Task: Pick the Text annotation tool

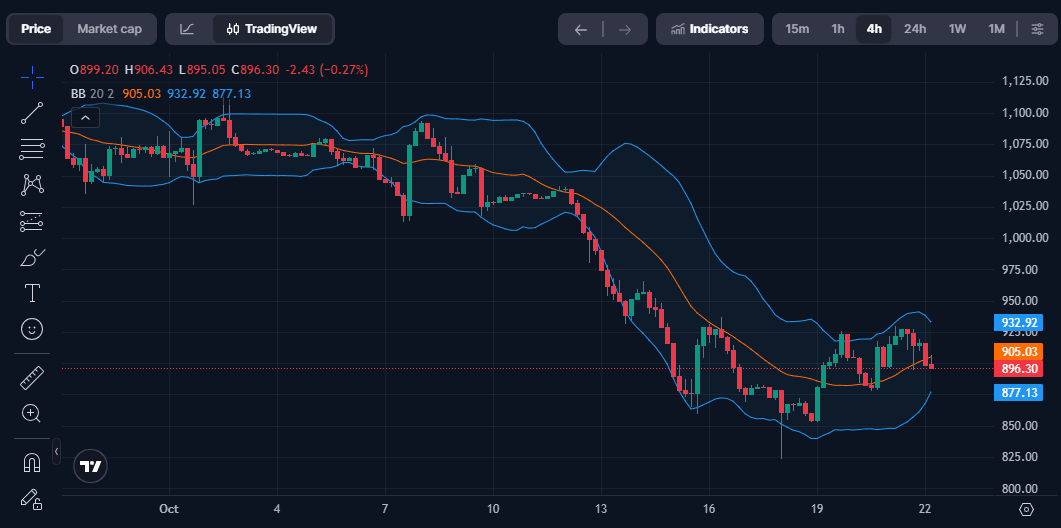Action: pyautogui.click(x=32, y=293)
